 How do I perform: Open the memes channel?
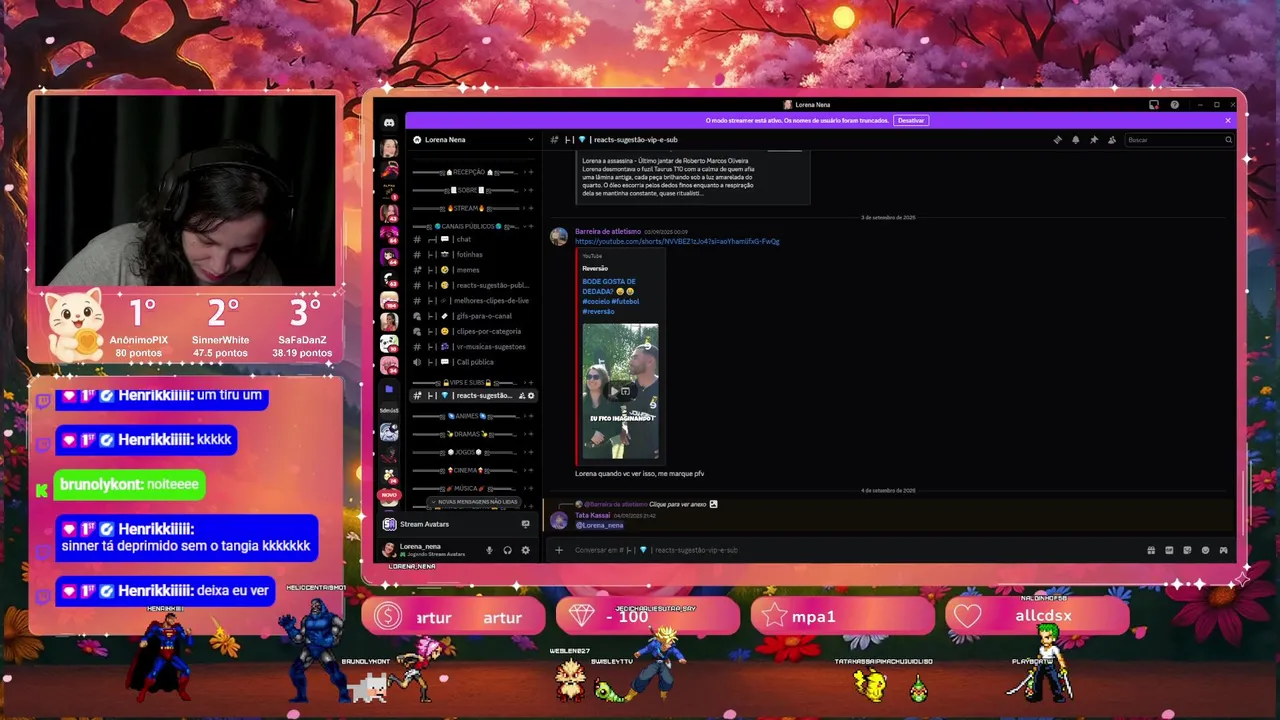(x=475, y=270)
